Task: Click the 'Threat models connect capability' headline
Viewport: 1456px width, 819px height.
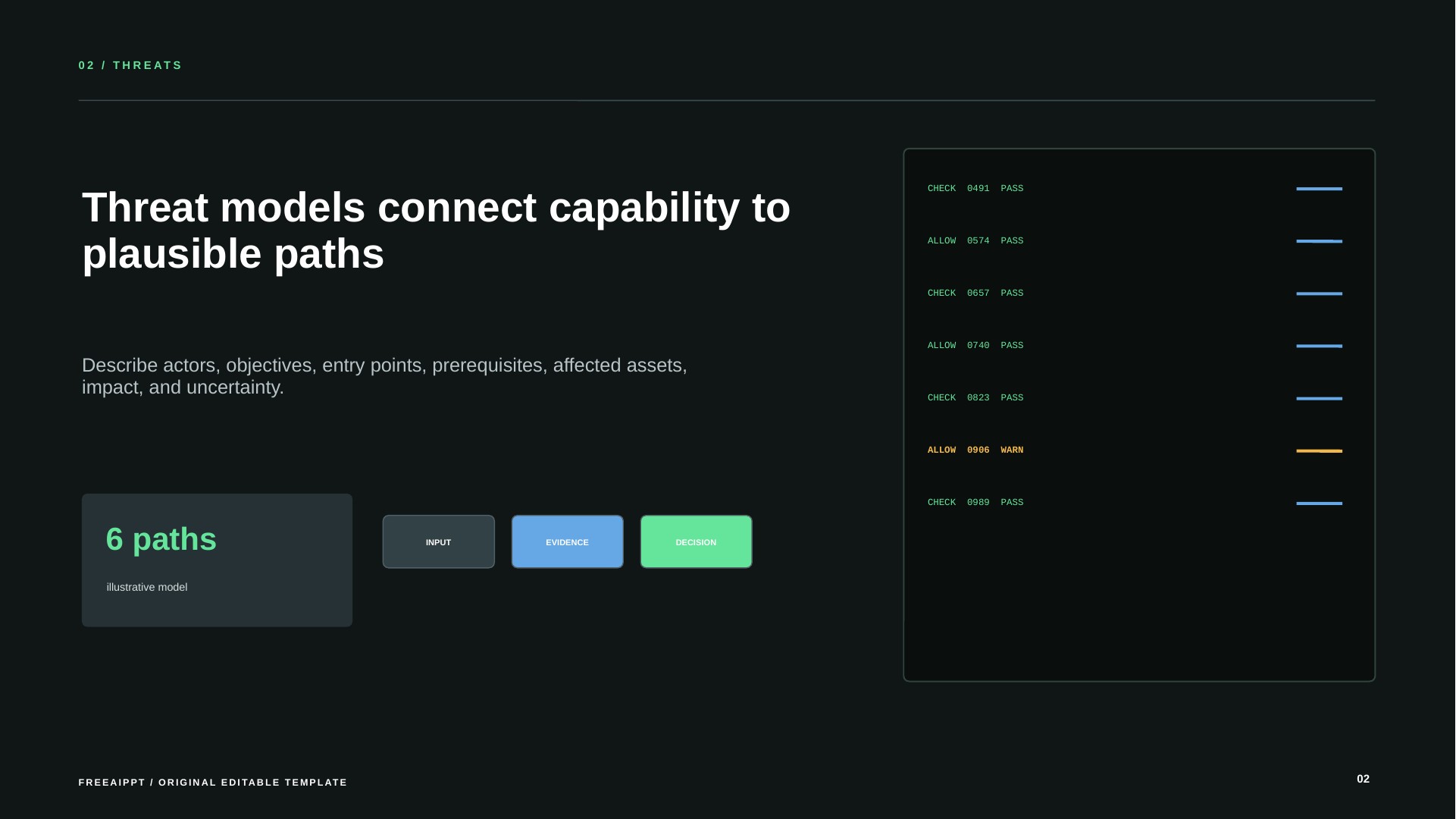Action: (436, 230)
